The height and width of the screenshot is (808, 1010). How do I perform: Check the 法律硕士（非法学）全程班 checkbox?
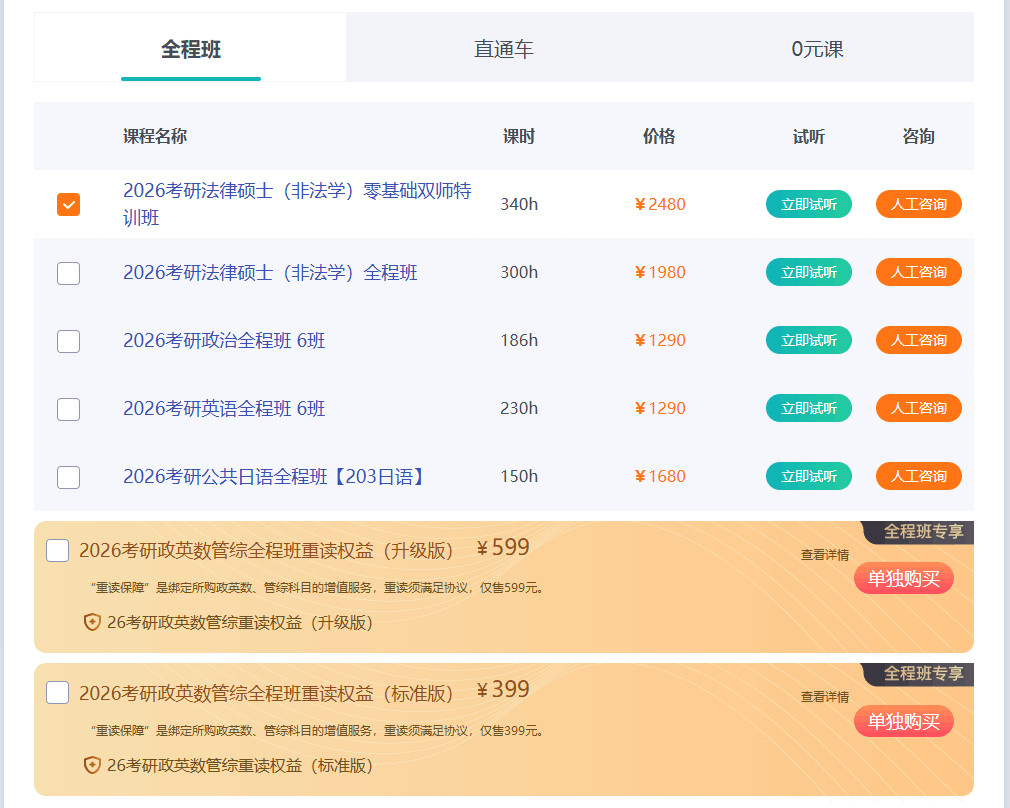[68, 273]
